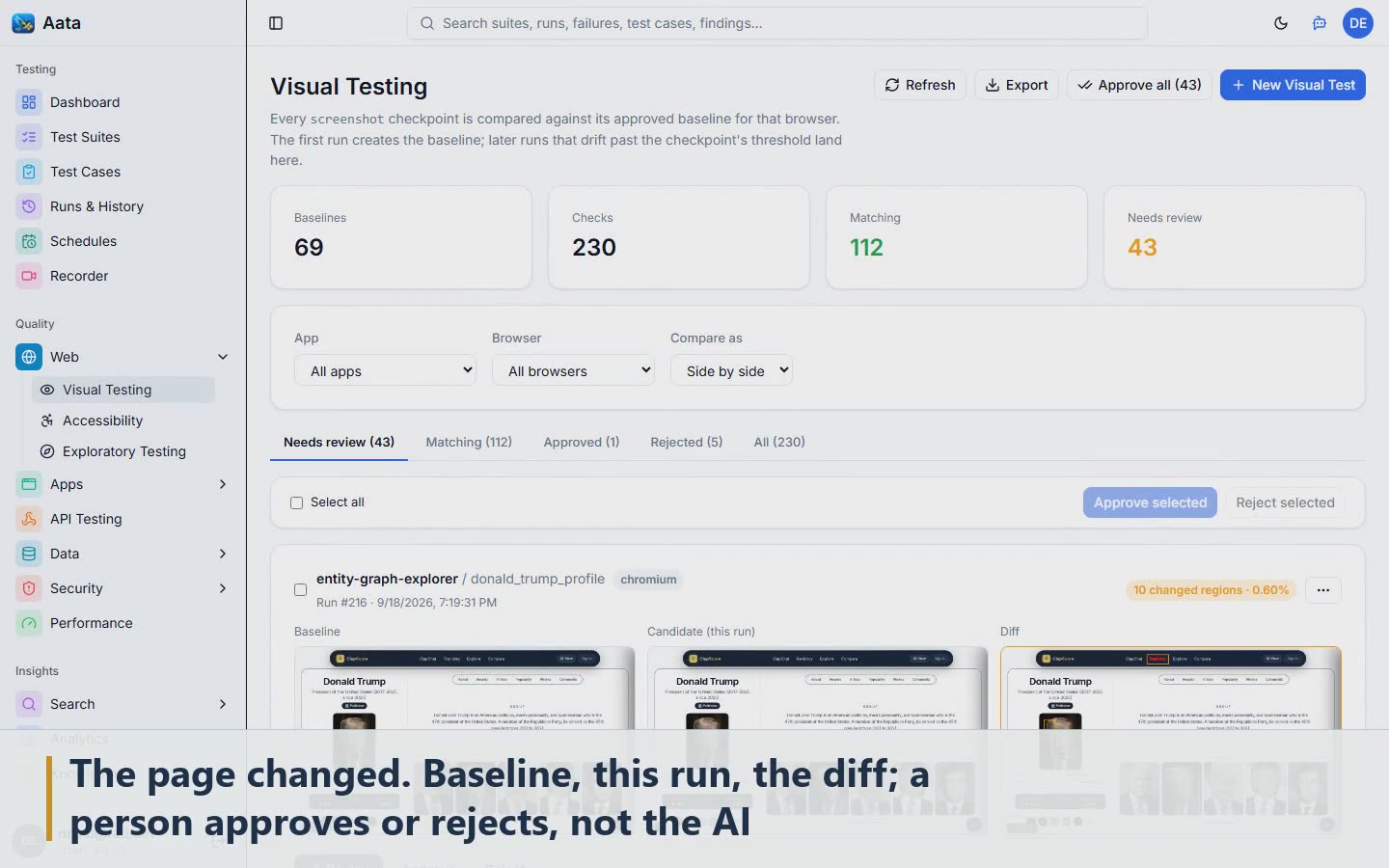Screen dimensions: 1389x868
Task: Toggle the sidebar panel icon
Action: pos(276,23)
